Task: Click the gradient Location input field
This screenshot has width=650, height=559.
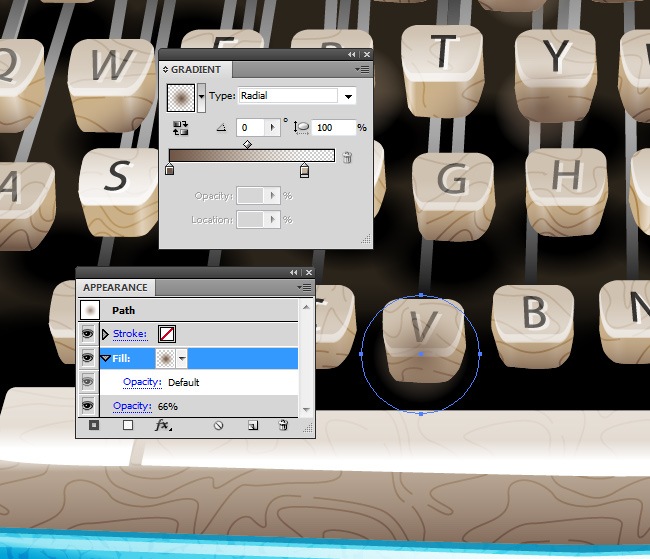Action: (250, 219)
